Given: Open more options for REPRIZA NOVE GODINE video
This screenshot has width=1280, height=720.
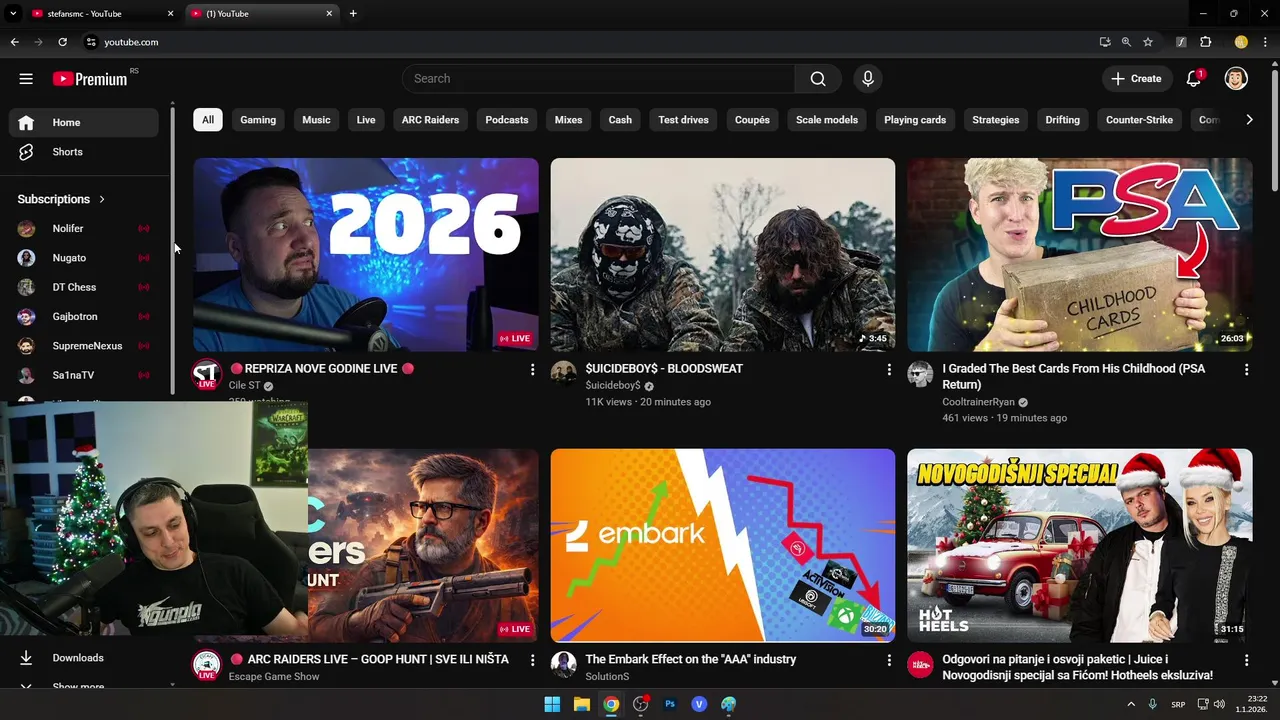Looking at the screenshot, I should pyautogui.click(x=532, y=370).
